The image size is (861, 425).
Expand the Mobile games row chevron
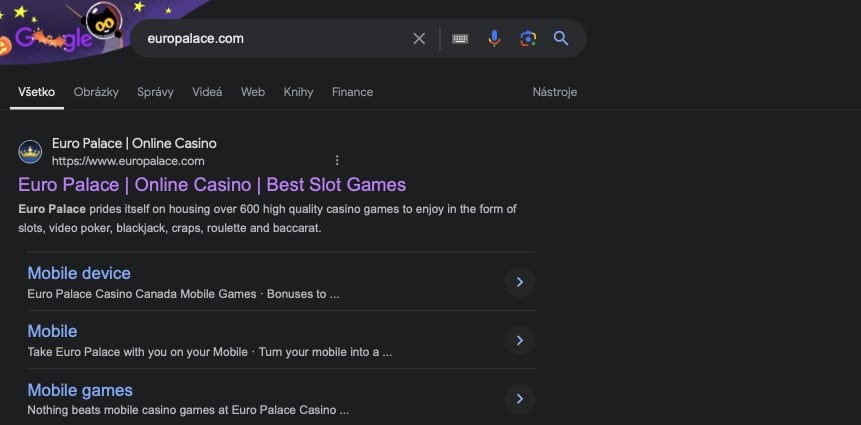coord(519,399)
